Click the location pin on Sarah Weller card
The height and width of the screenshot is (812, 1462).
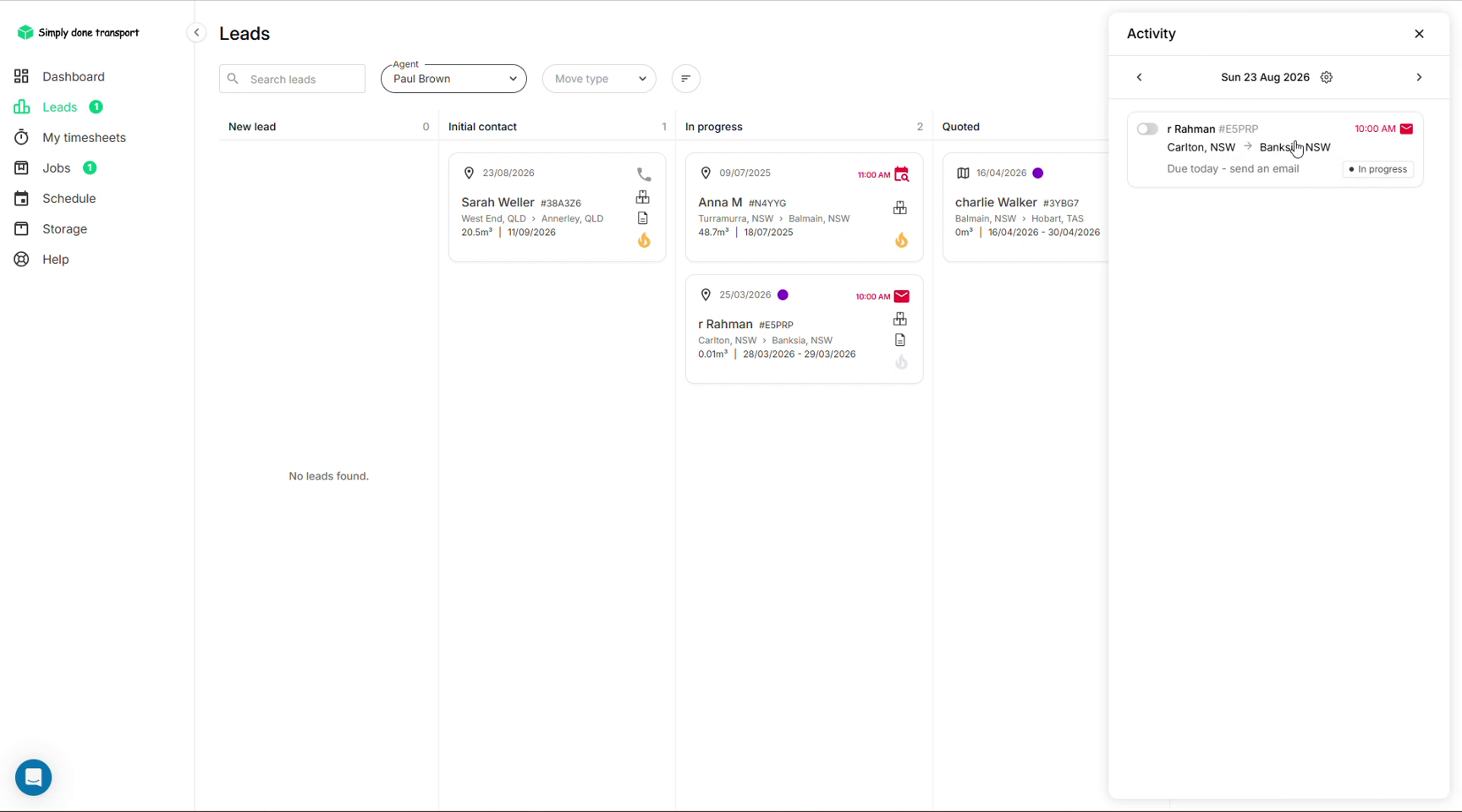[x=469, y=173]
